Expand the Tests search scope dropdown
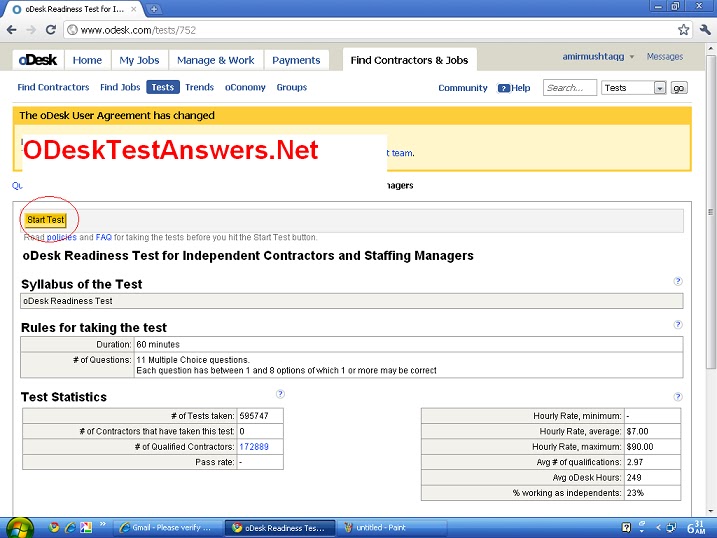Image resolution: width=717 pixels, height=538 pixels. coord(659,88)
